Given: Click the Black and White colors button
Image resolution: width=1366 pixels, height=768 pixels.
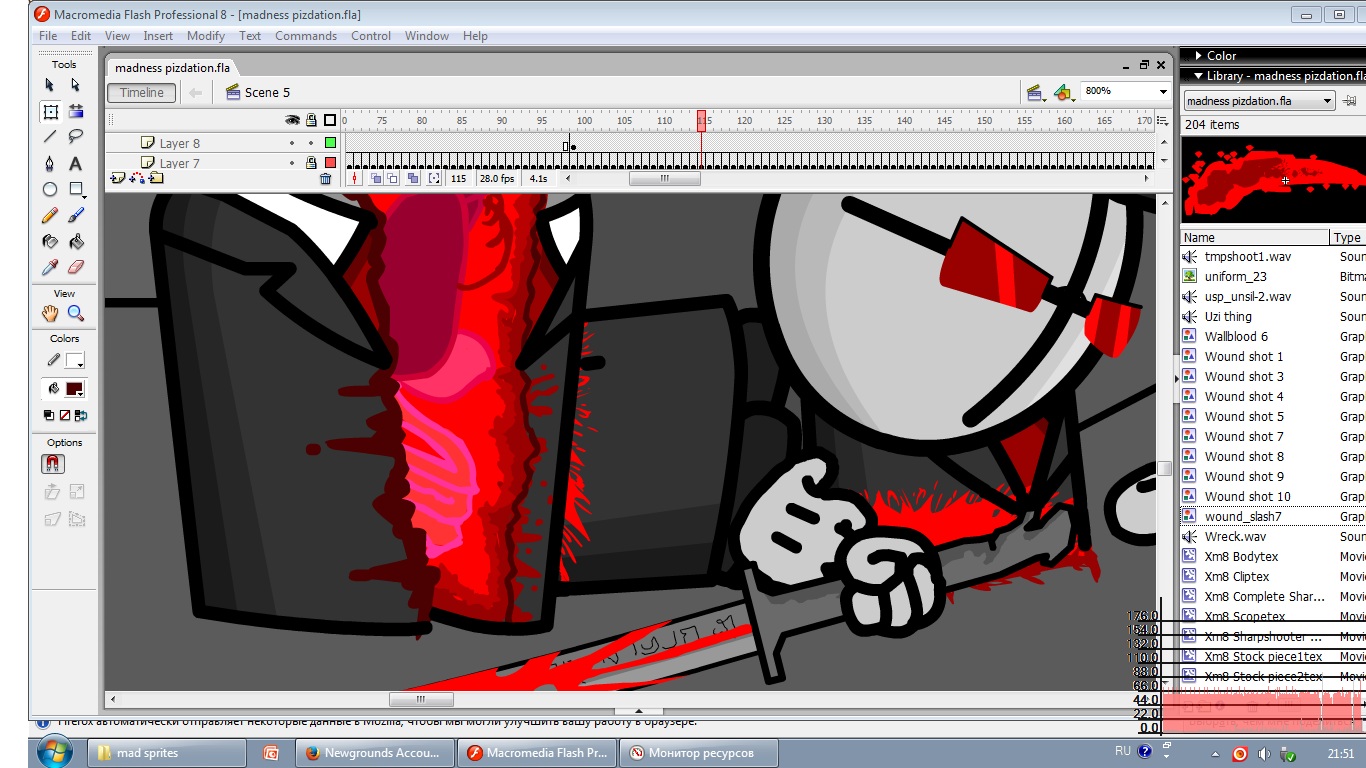Looking at the screenshot, I should (49, 415).
